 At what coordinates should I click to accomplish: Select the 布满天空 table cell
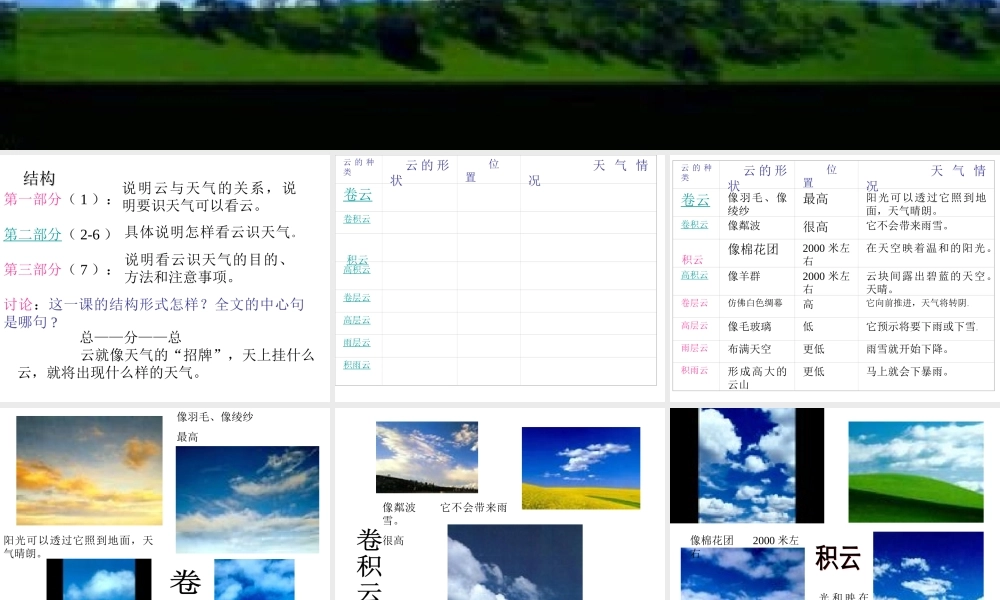(x=749, y=349)
